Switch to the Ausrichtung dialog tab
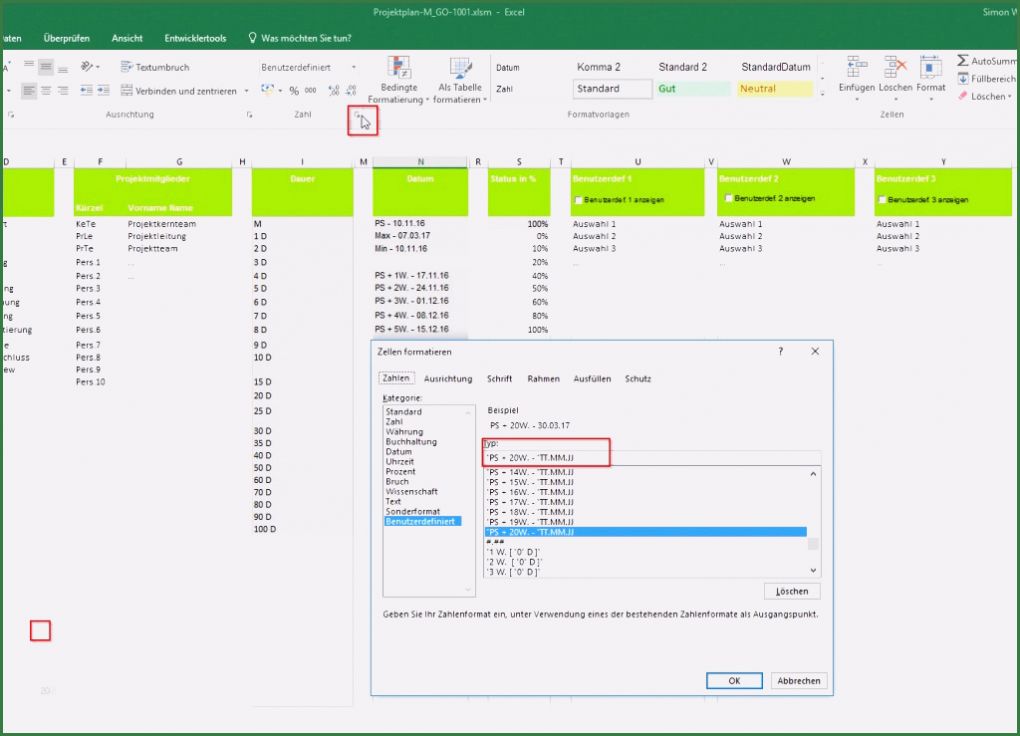The width and height of the screenshot is (1020, 736). pyautogui.click(x=447, y=379)
